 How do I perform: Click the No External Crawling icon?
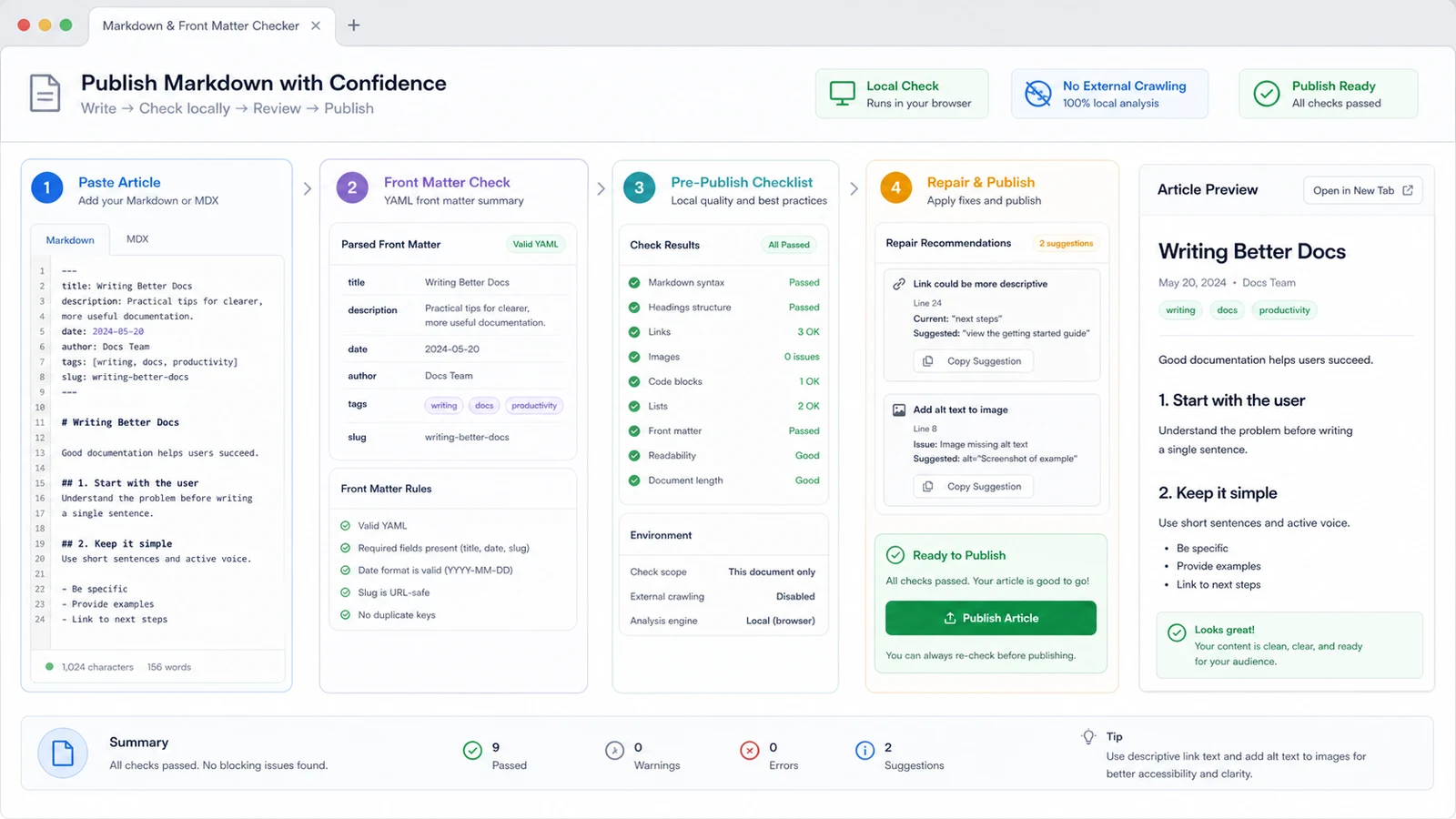[1038, 93]
